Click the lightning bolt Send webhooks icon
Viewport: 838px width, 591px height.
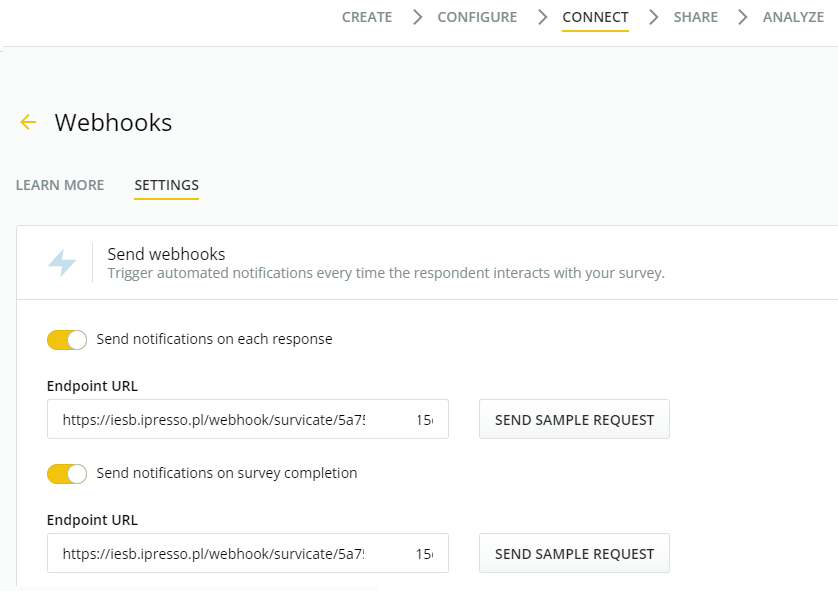tap(62, 263)
